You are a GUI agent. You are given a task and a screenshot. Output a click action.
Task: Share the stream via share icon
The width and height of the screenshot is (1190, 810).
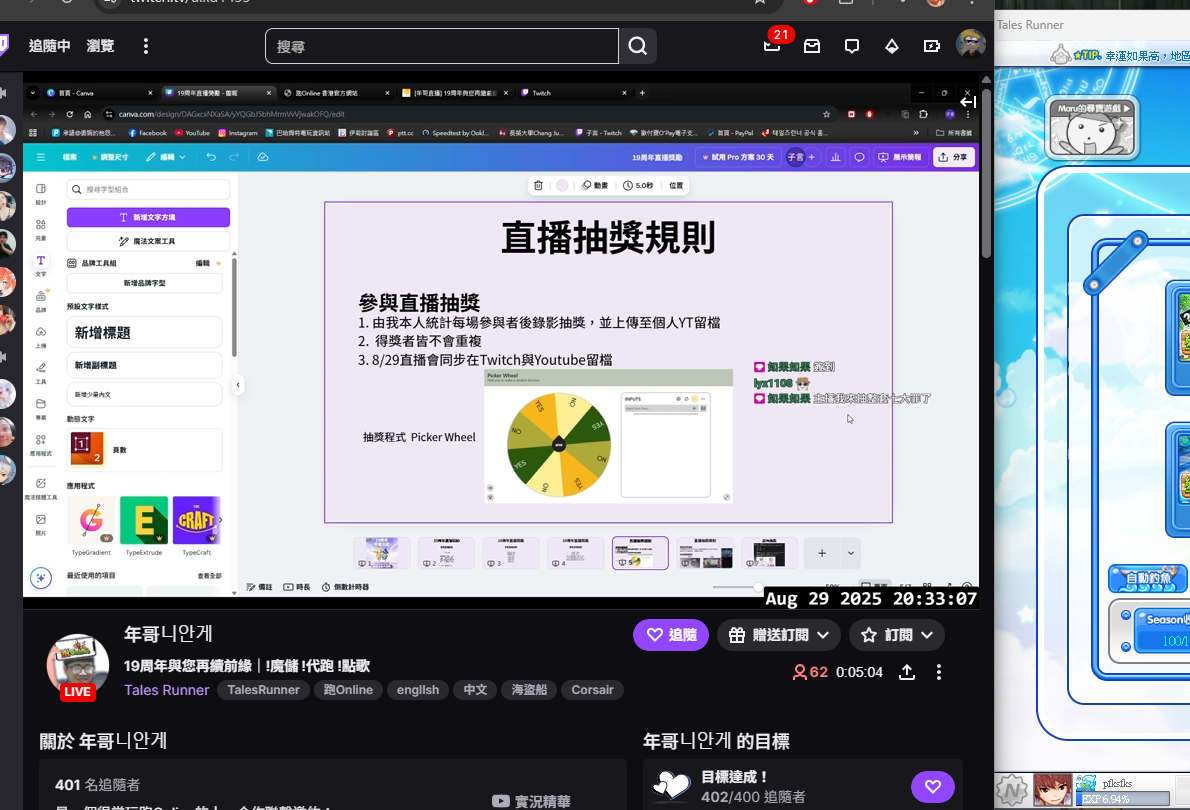907,672
